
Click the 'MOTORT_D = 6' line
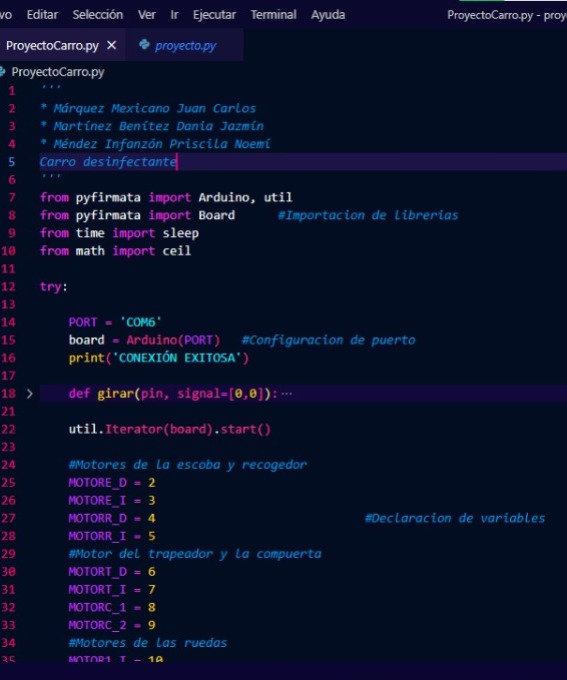[112, 572]
